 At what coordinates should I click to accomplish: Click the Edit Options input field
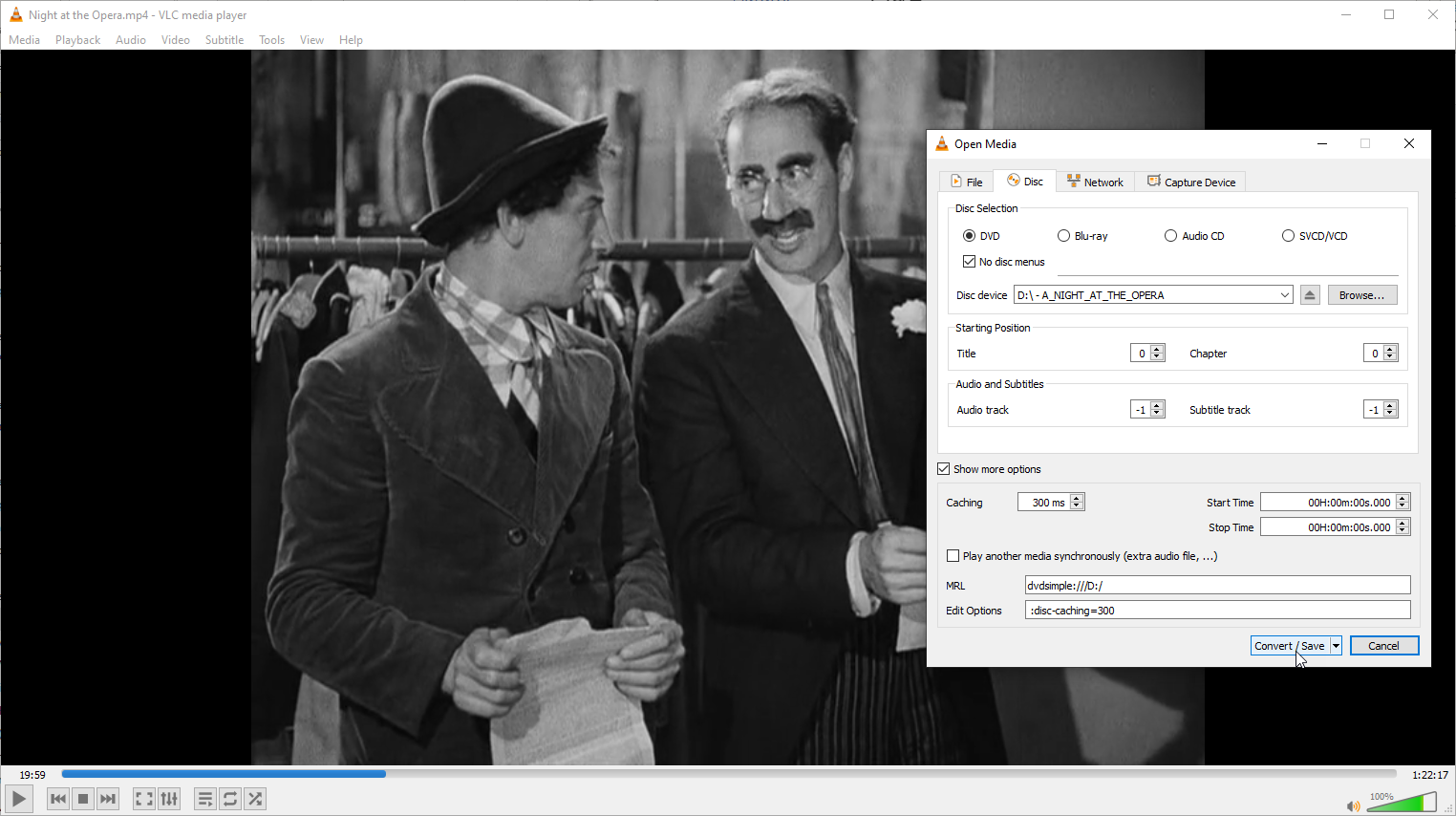1217,611
